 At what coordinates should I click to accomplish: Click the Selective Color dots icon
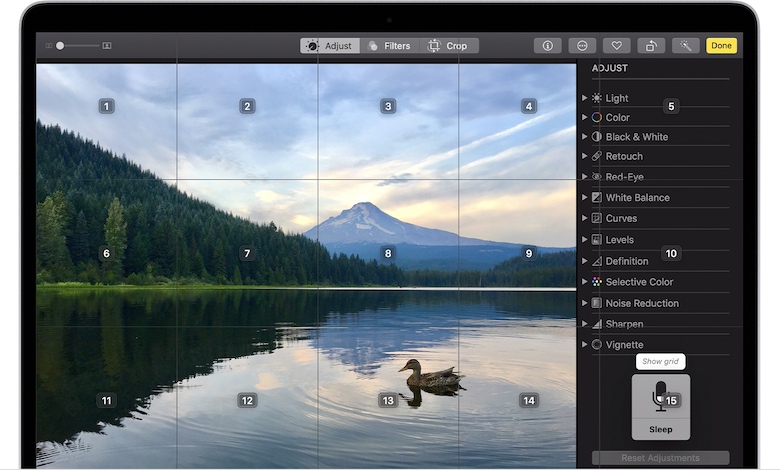point(597,282)
